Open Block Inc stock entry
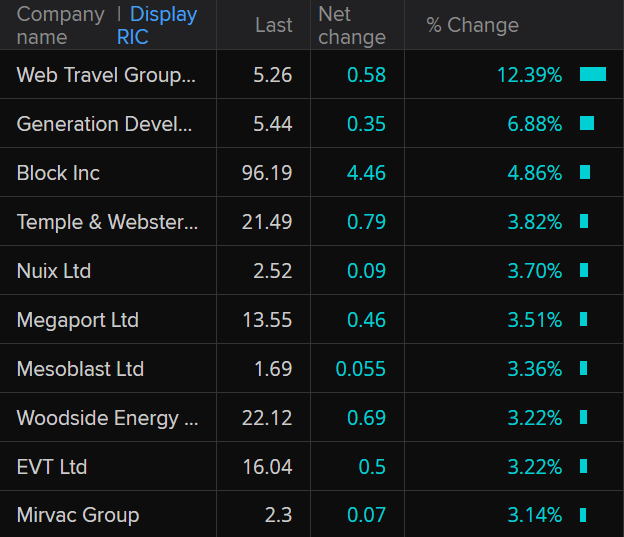Viewport: 624px width, 537px height. 58,173
